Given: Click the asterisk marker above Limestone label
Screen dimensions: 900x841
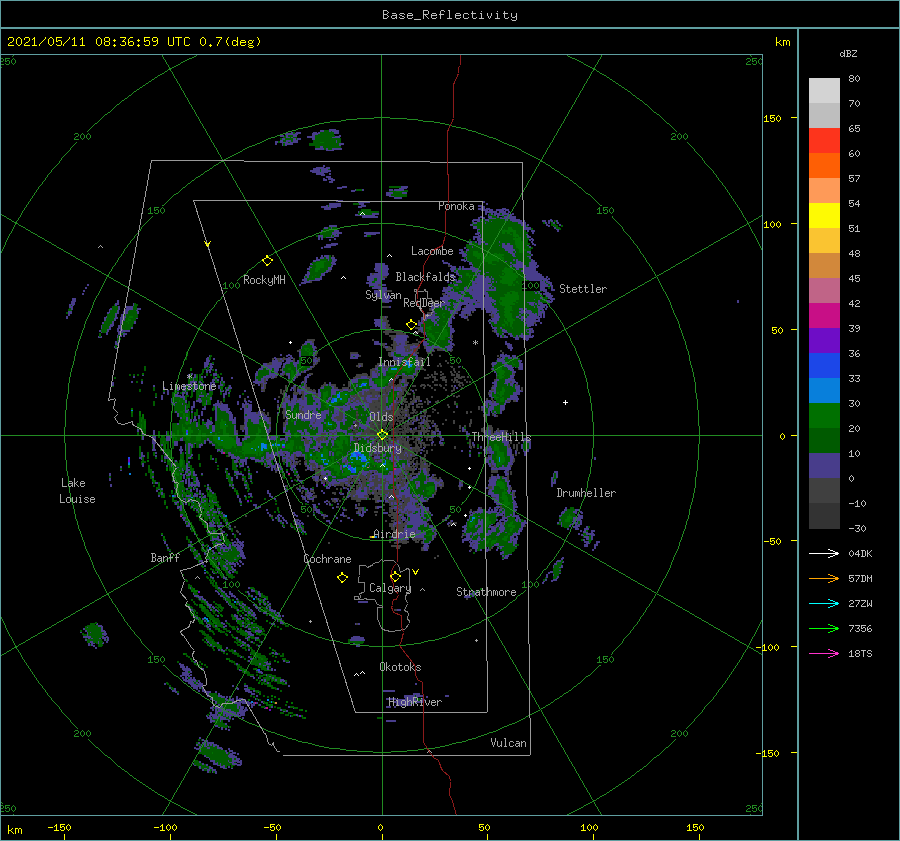Looking at the screenshot, I should [x=189, y=377].
